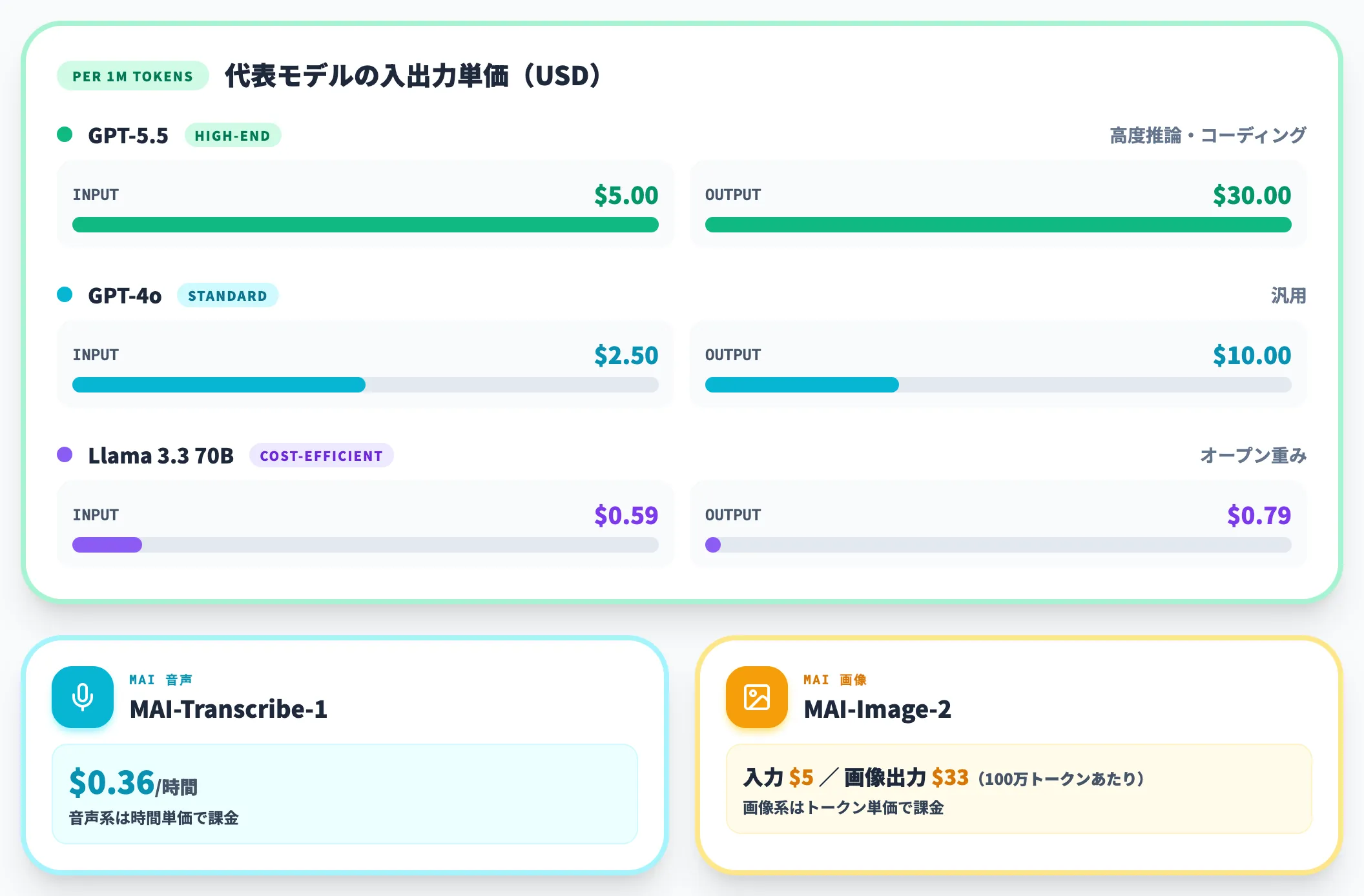The image size is (1364, 896).
Task: Click the blue dot beside GPT-4o
Action: 65,294
